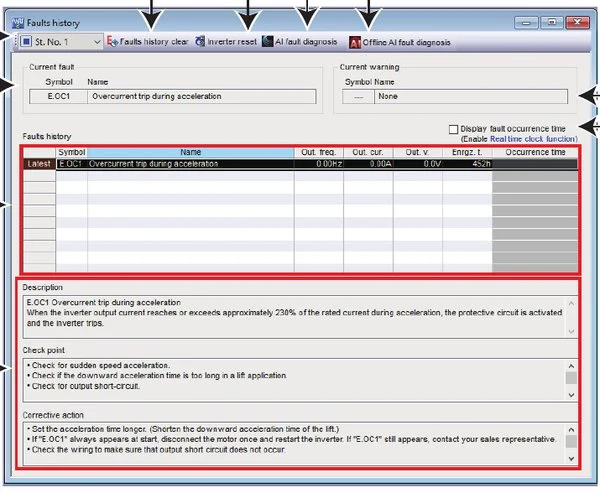This screenshot has height=493, width=600.
Task: Close the Faults history window
Action: [577, 22]
